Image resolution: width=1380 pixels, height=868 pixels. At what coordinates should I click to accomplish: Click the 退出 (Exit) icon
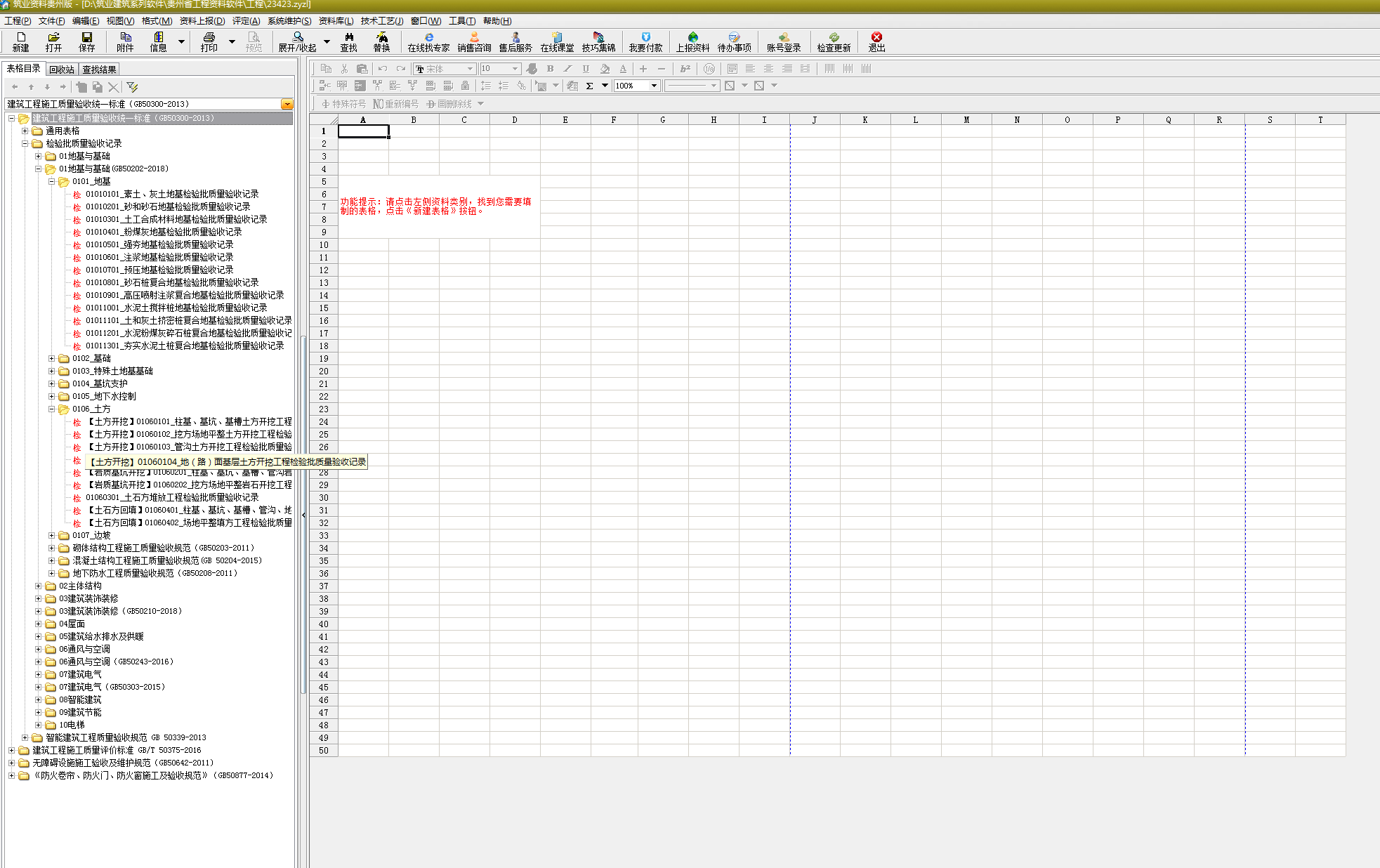click(x=876, y=42)
